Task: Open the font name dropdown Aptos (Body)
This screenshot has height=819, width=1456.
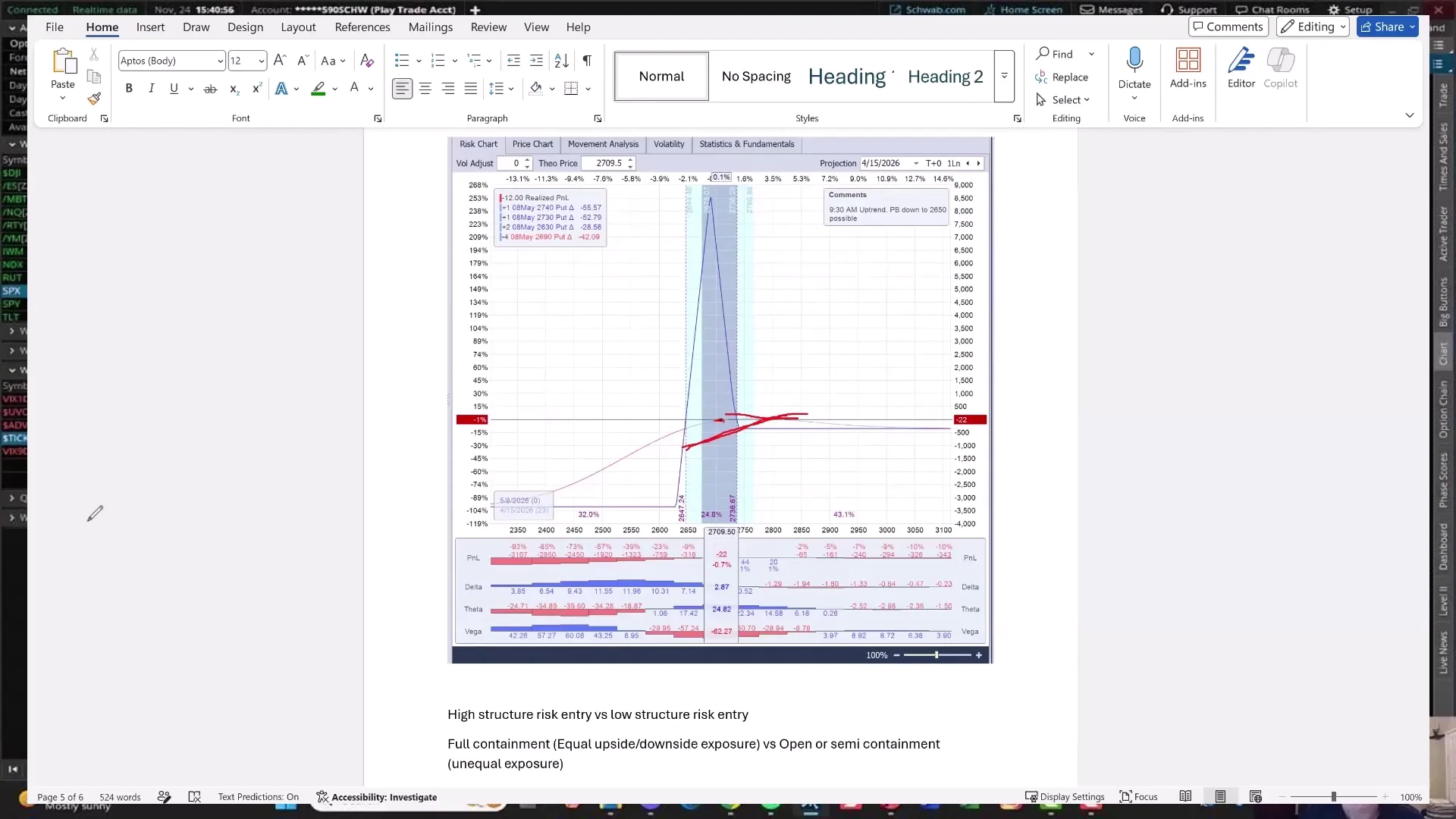Action: point(220,61)
